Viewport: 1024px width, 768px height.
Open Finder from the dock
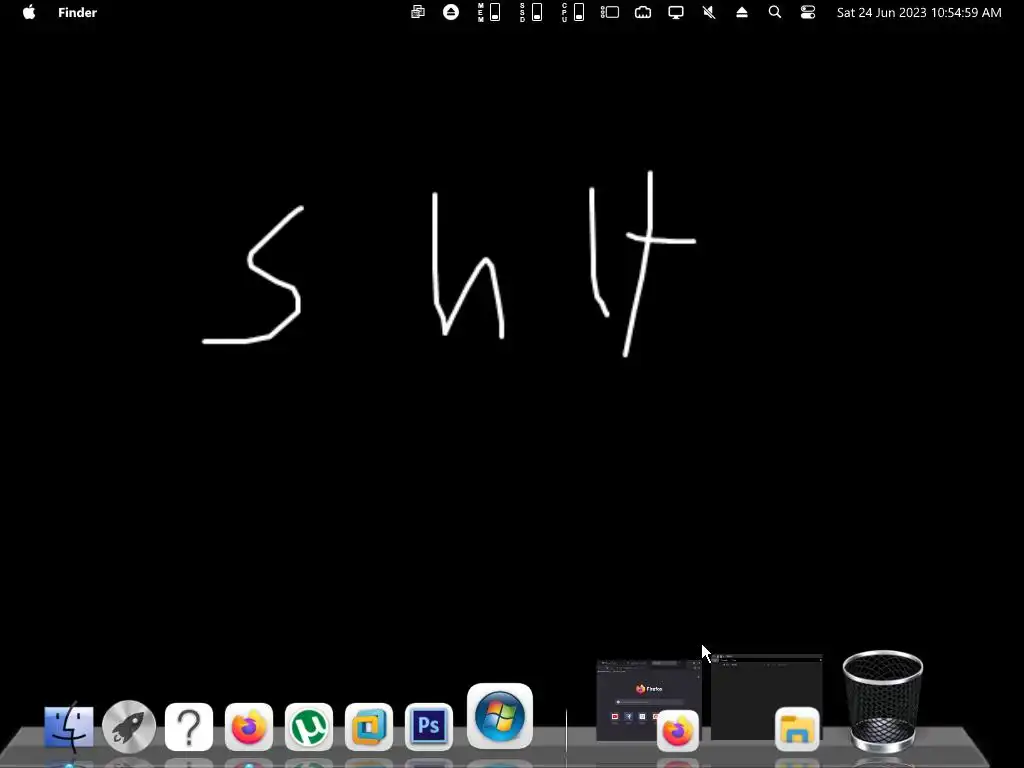[x=69, y=726]
